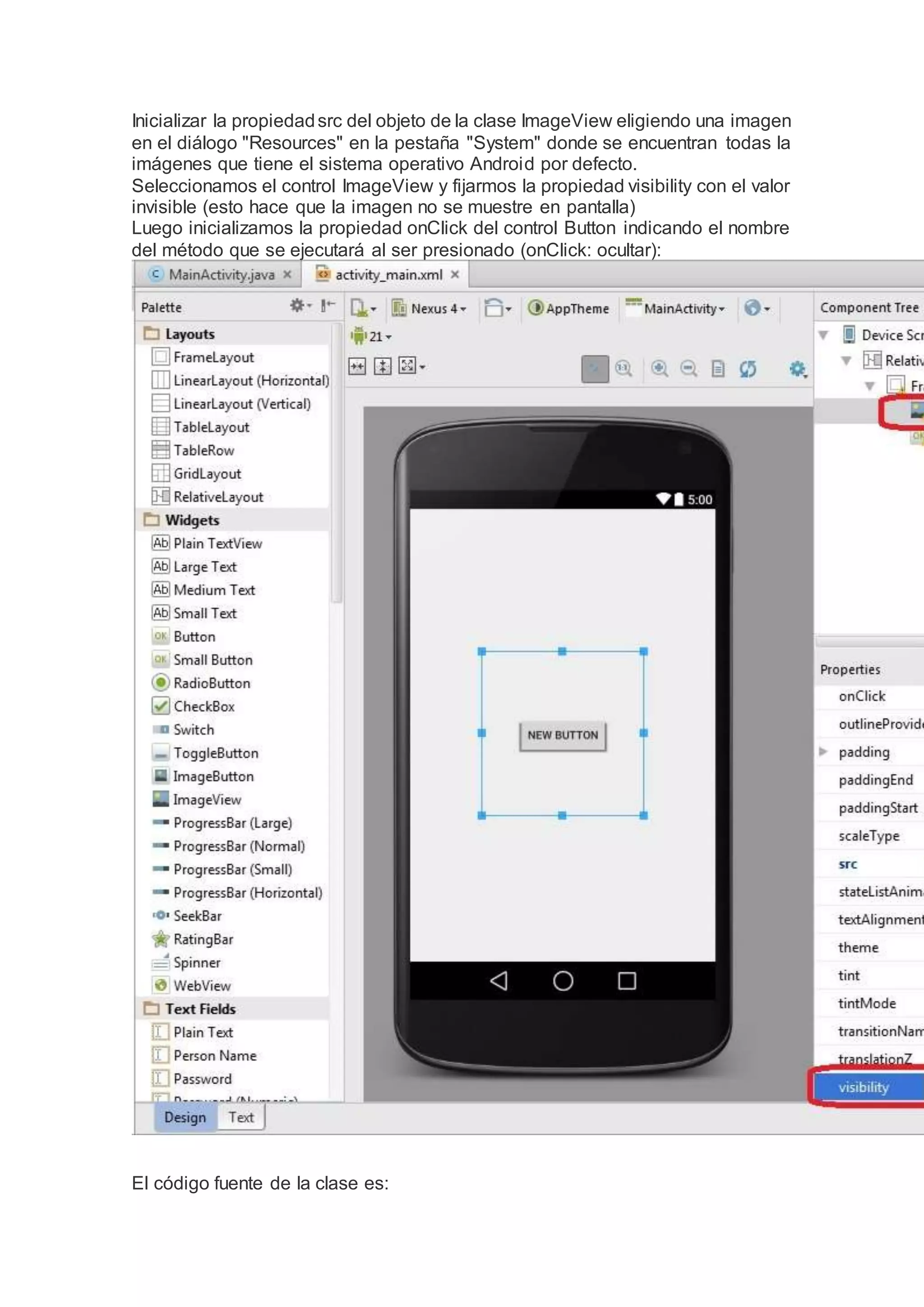924x1307 pixels.
Task: Click the toggle viewport width icon
Action: pos(357,366)
